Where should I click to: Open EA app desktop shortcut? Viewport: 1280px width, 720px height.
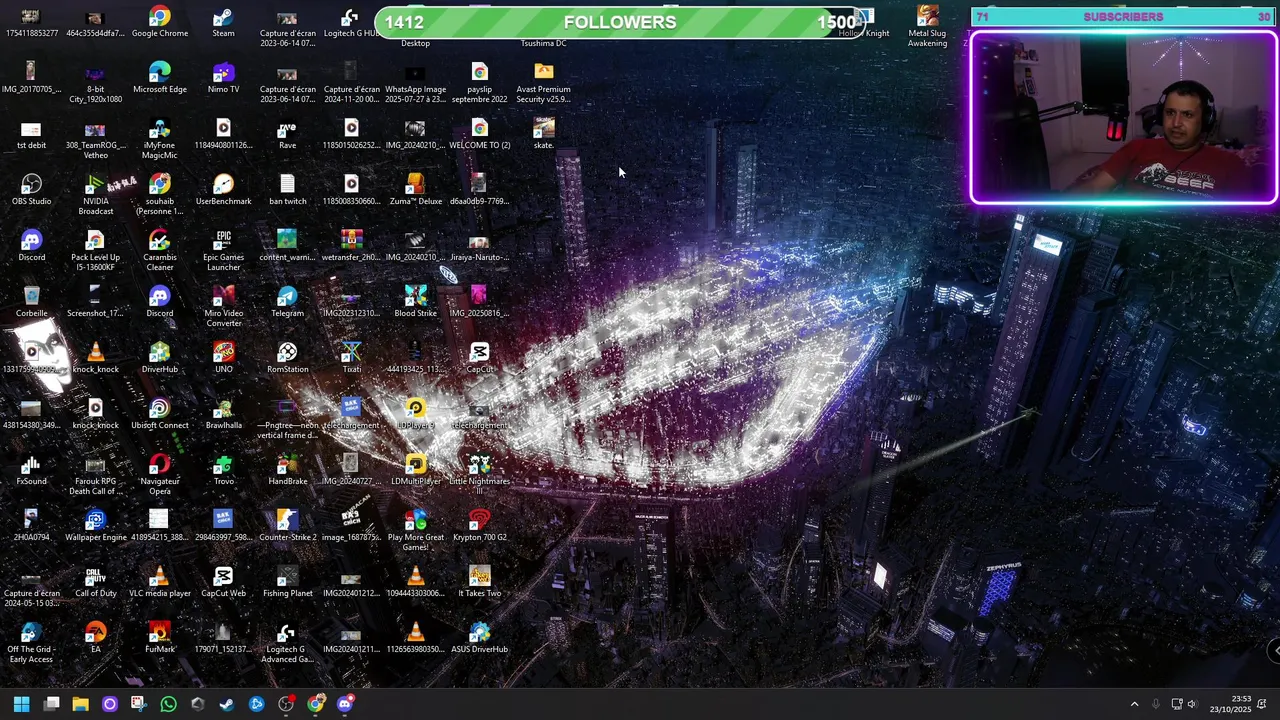click(x=96, y=639)
